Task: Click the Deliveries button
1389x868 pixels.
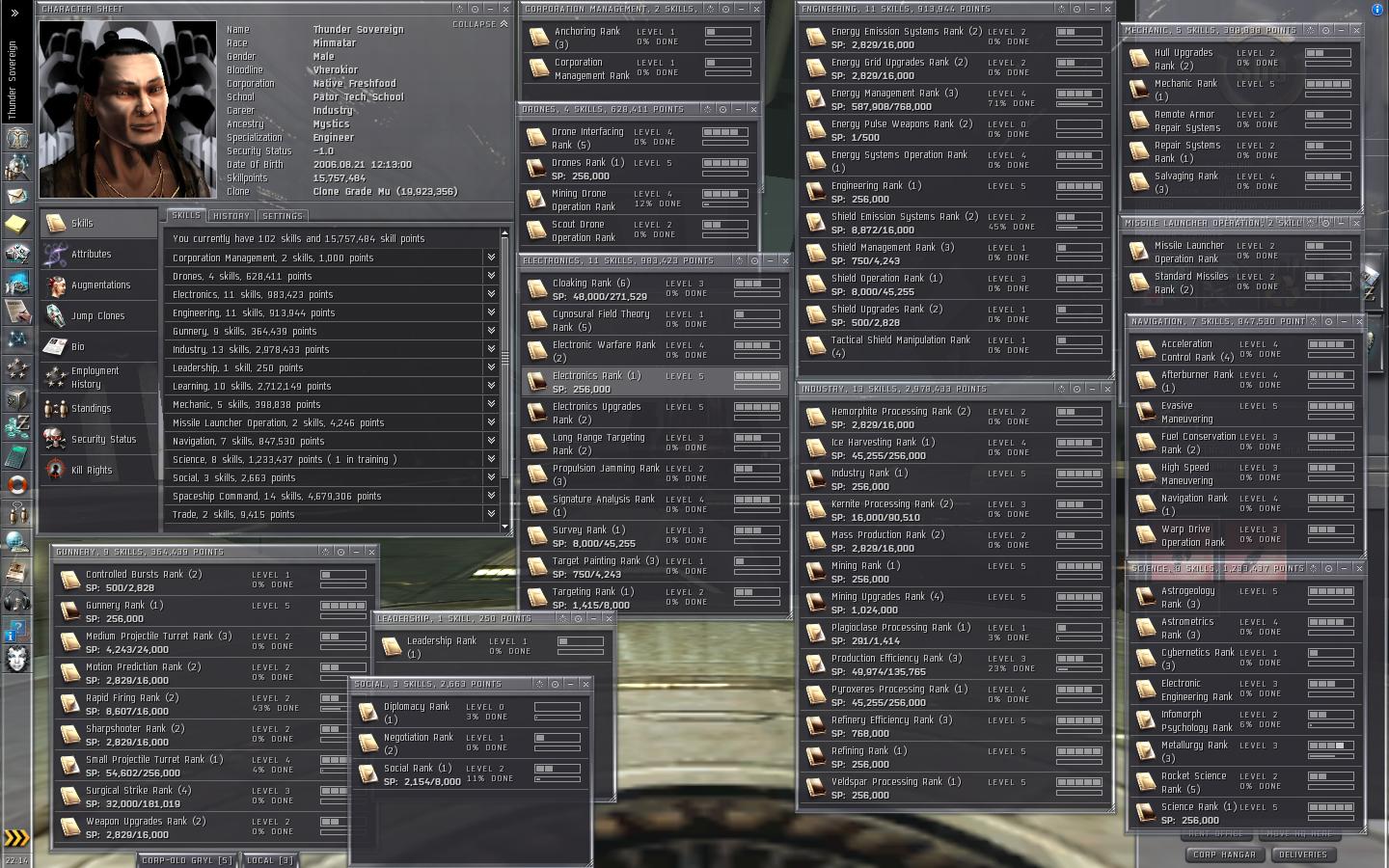Action: [x=1303, y=854]
